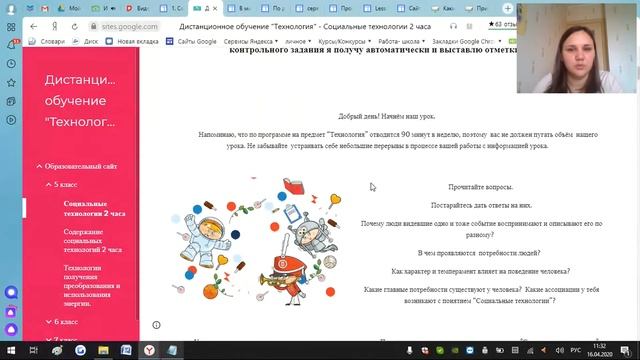Open the history clock icon in the sidebar
The height and width of the screenshot is (360, 640).
(11, 64)
